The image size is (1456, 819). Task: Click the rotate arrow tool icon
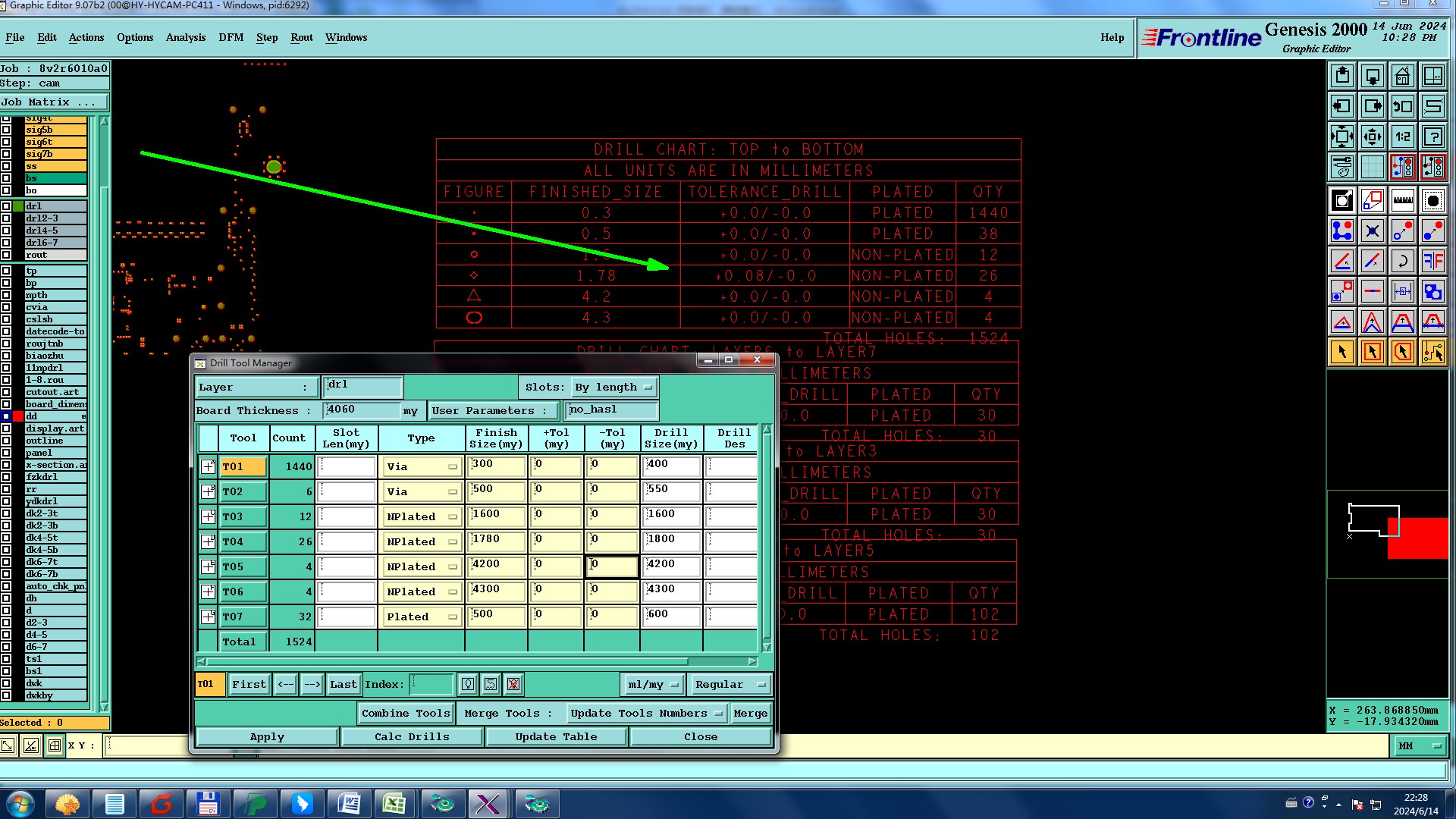coord(1403,262)
